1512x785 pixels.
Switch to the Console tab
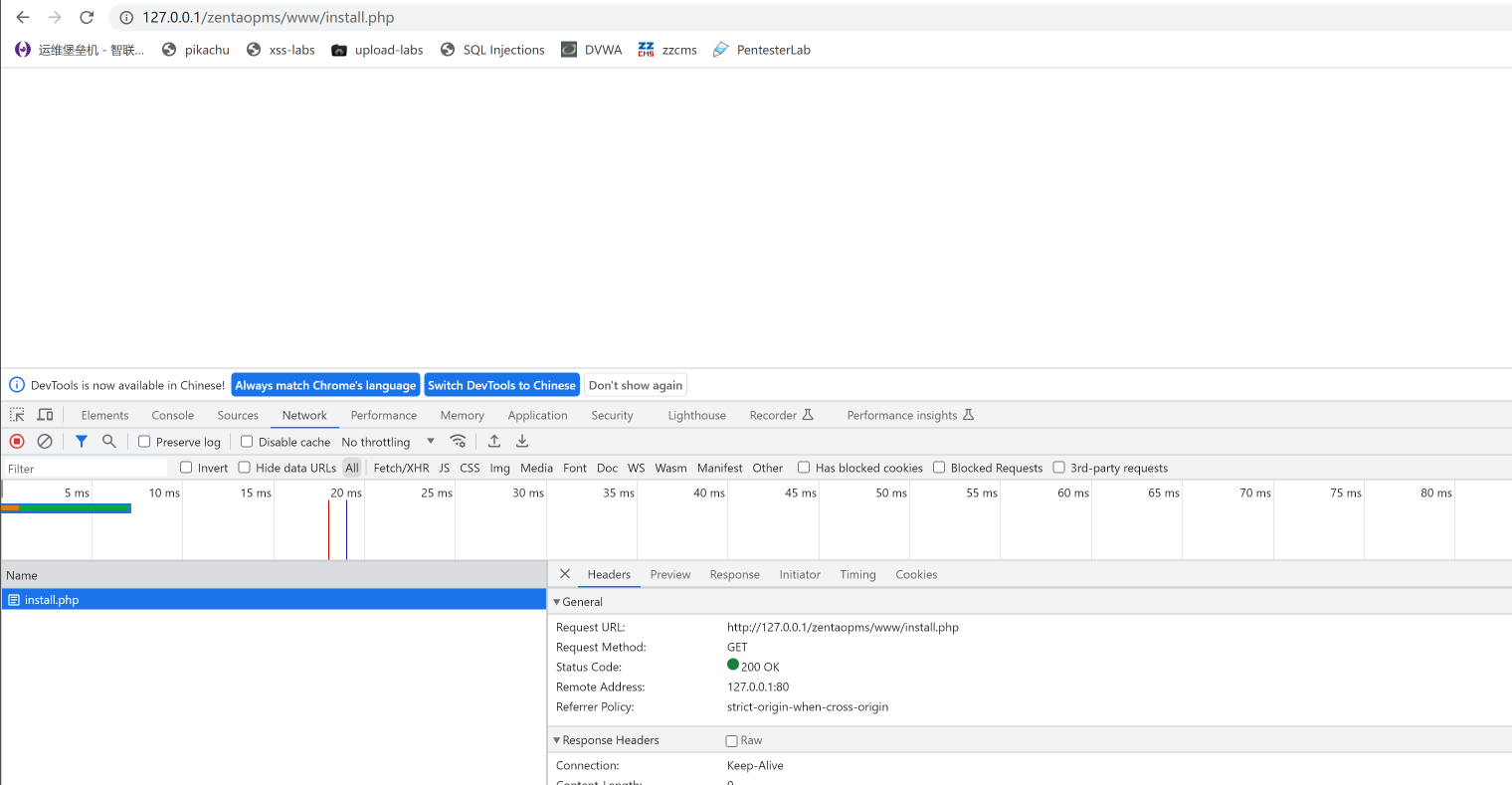point(172,416)
